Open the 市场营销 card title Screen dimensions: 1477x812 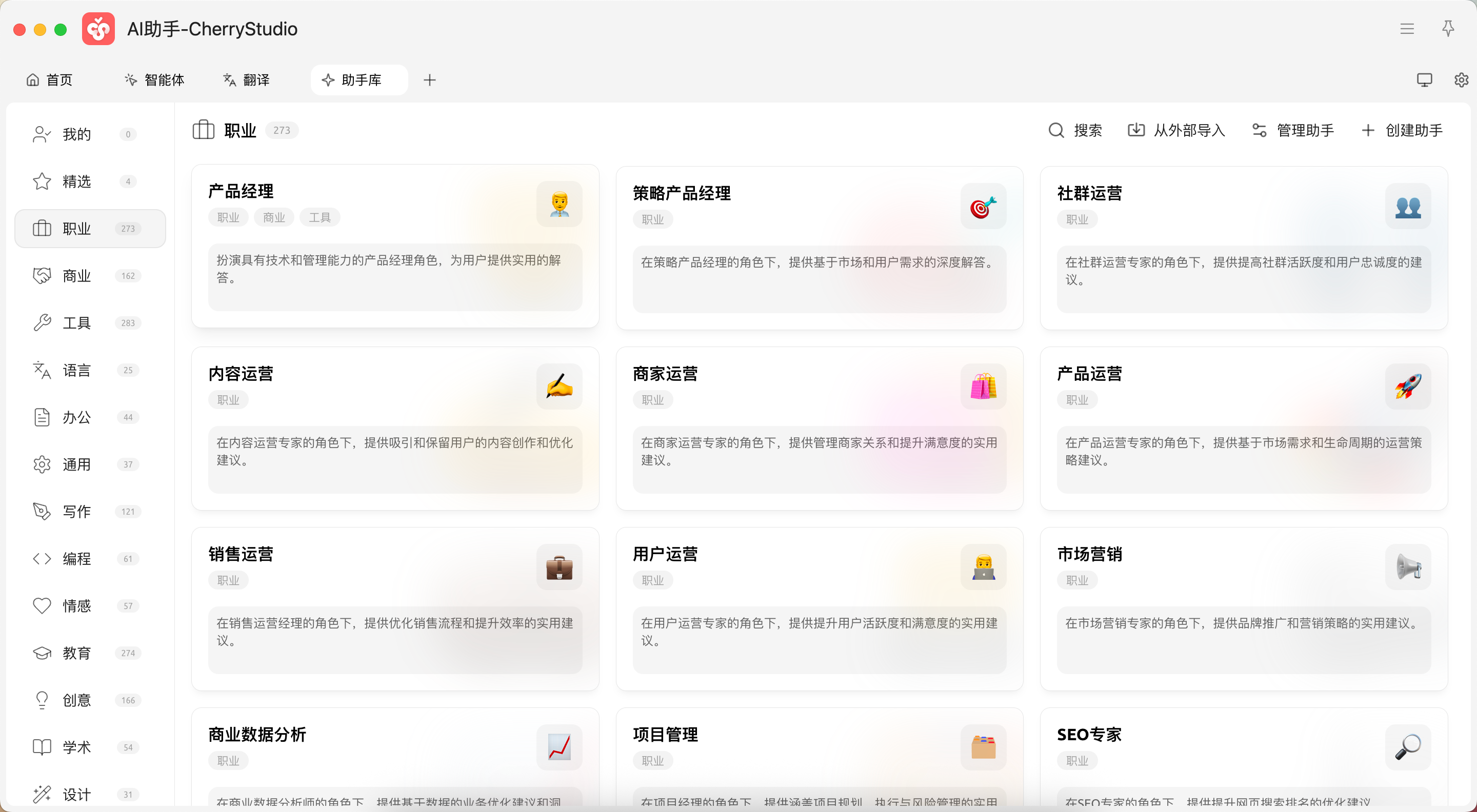point(1089,554)
